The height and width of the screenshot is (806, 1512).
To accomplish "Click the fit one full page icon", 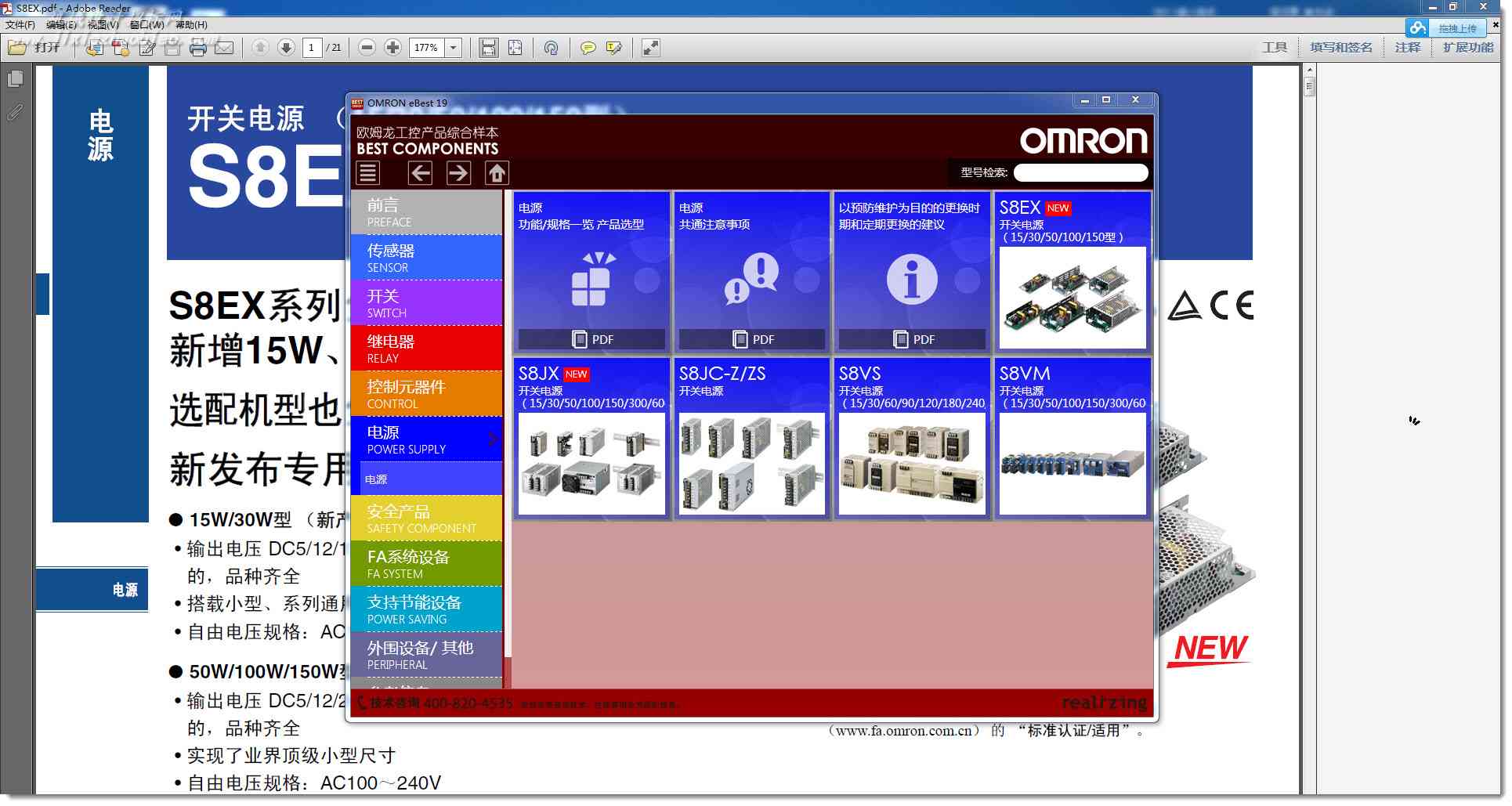I will [515, 48].
